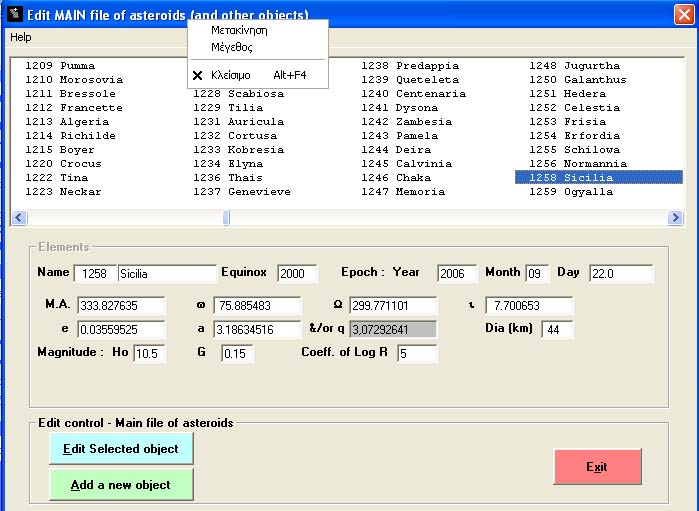Click the M.A. field 333.827635

coord(121,305)
